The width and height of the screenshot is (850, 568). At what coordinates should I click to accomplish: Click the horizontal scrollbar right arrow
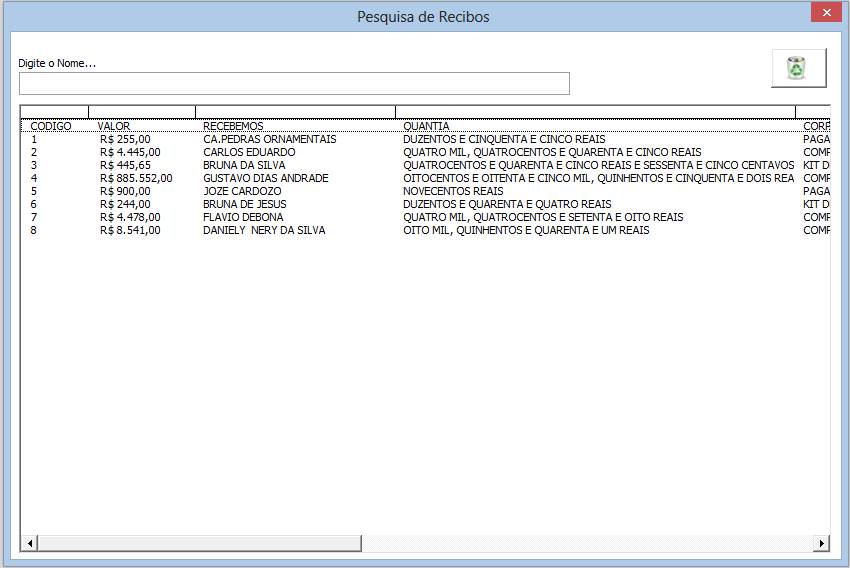point(822,543)
